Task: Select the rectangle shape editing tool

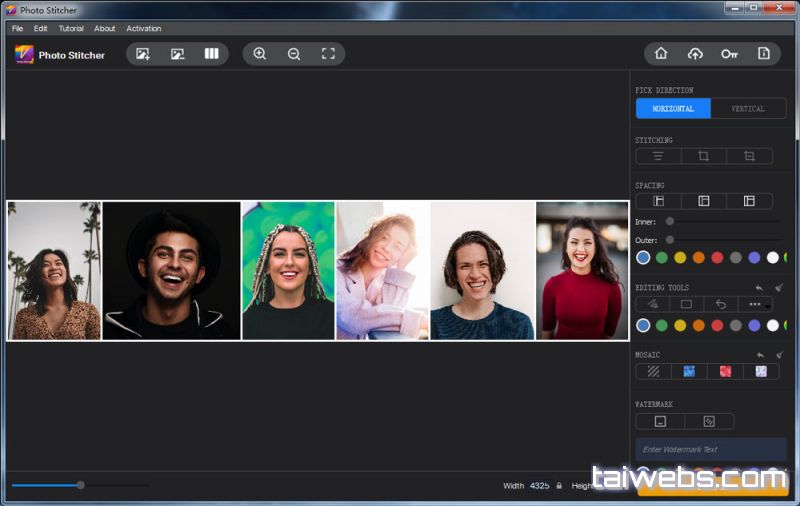Action: tap(686, 304)
